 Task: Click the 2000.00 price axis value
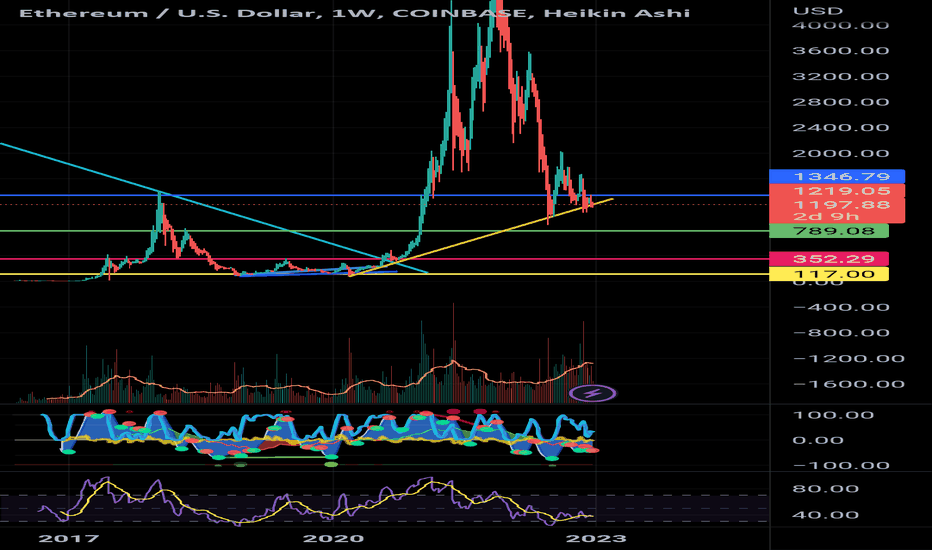[840, 153]
